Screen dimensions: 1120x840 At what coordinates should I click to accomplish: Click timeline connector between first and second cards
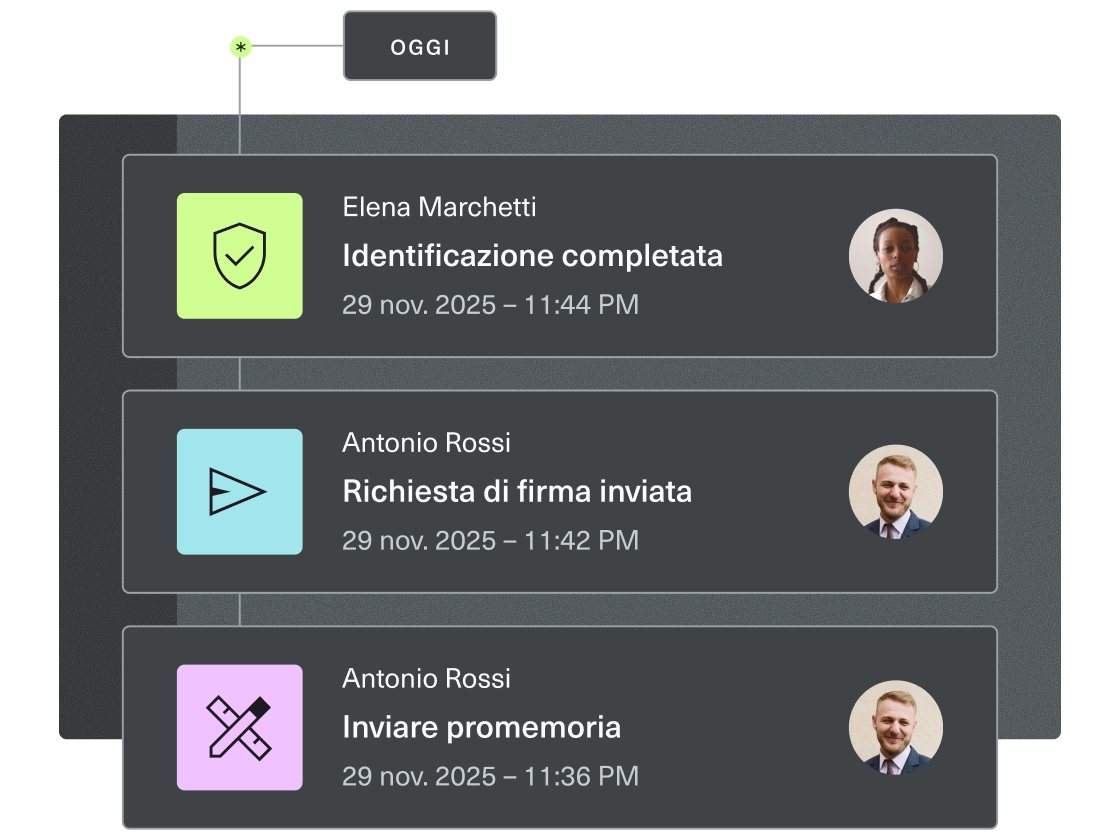pyautogui.click(x=240, y=374)
